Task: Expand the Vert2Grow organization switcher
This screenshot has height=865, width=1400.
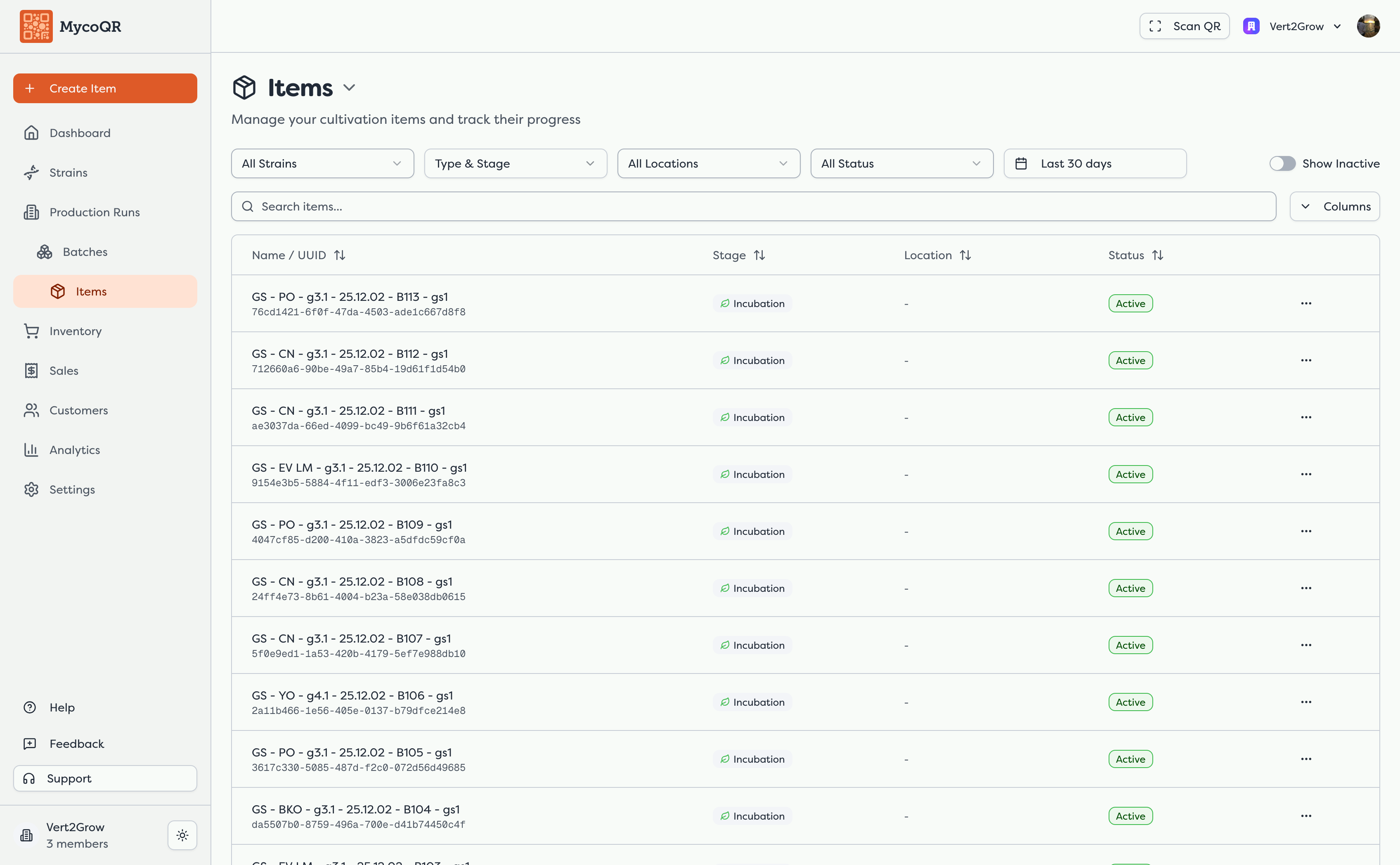Action: pyautogui.click(x=1292, y=26)
